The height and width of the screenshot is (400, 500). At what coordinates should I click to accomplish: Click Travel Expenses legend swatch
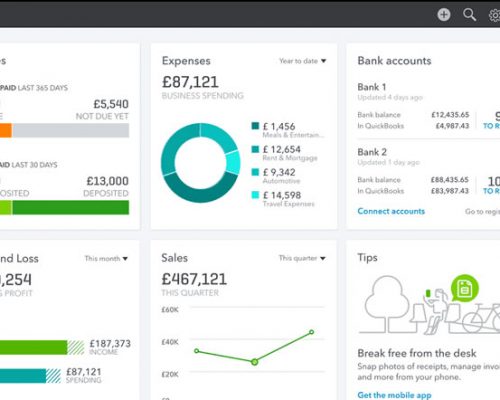click(255, 195)
